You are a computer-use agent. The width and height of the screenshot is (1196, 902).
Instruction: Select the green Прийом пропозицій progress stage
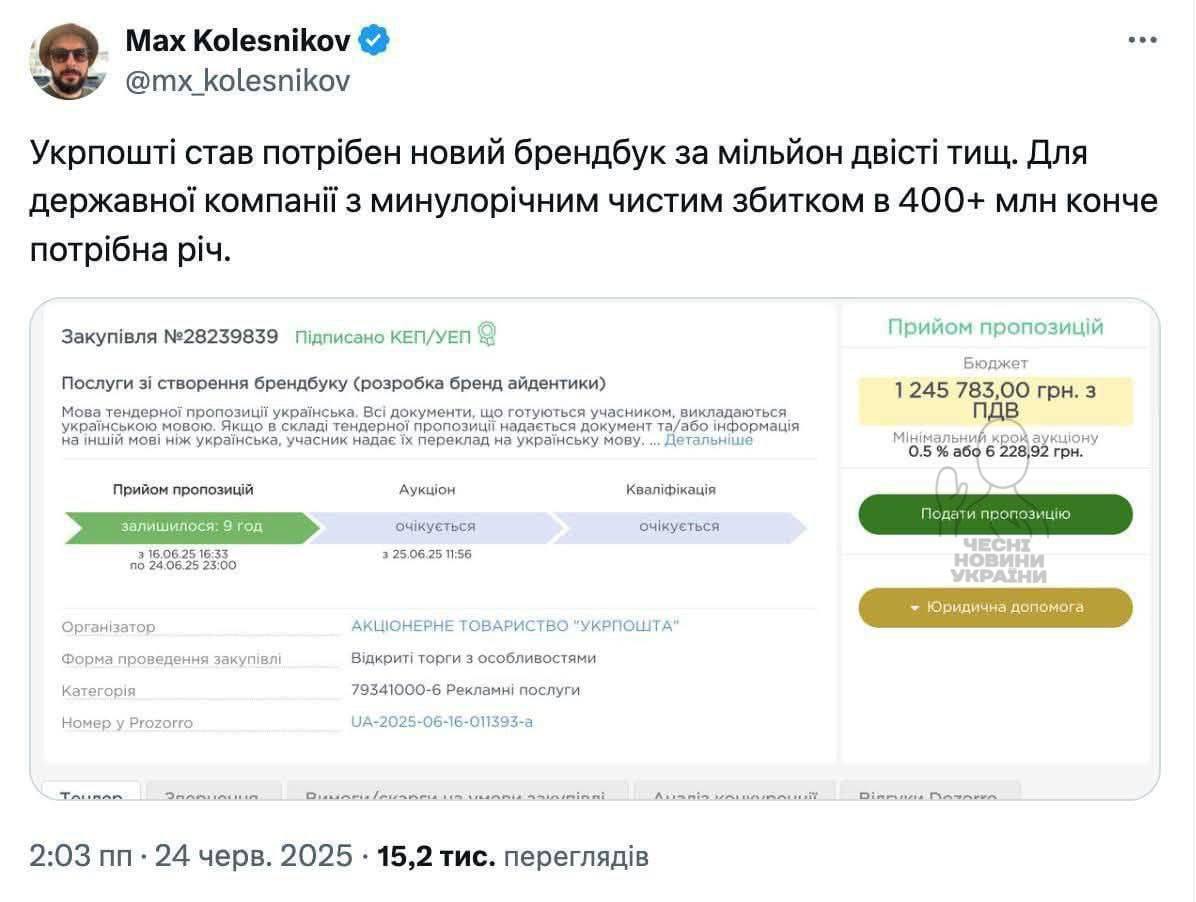pos(192,527)
